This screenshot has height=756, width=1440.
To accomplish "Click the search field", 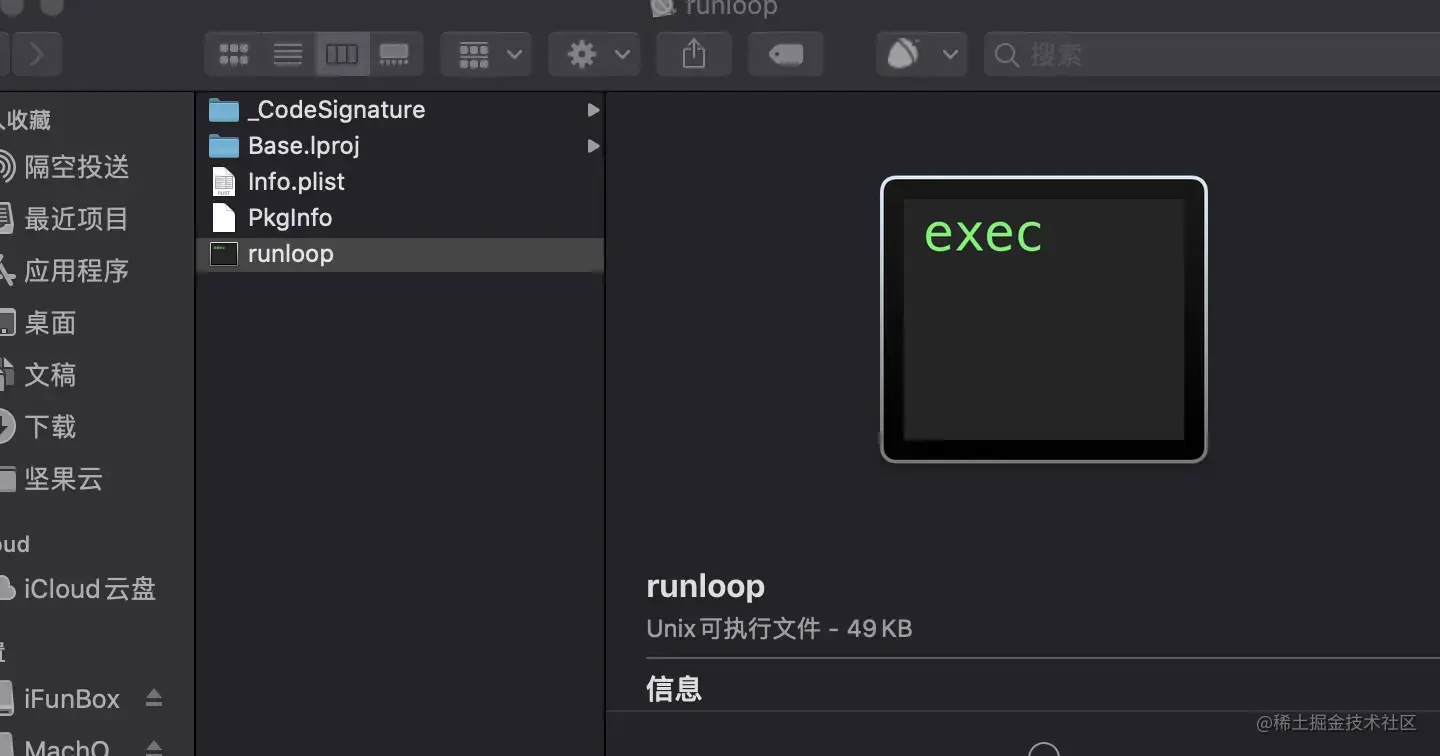I will pos(1212,54).
